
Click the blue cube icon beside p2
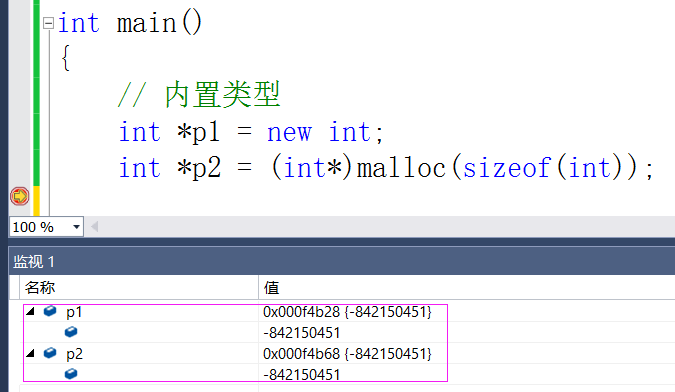coord(50,353)
